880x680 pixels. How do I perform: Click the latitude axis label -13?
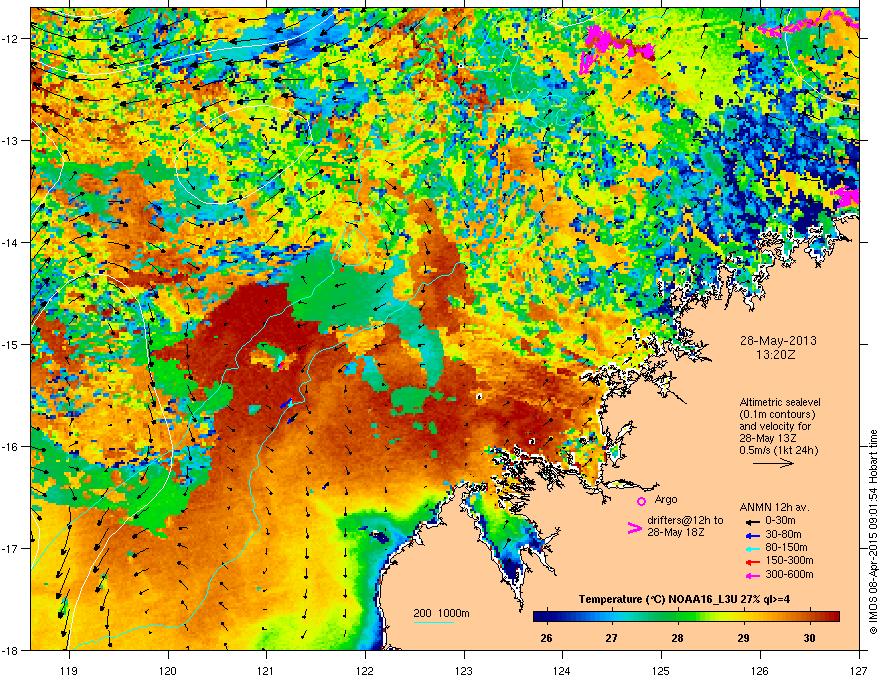[10, 140]
